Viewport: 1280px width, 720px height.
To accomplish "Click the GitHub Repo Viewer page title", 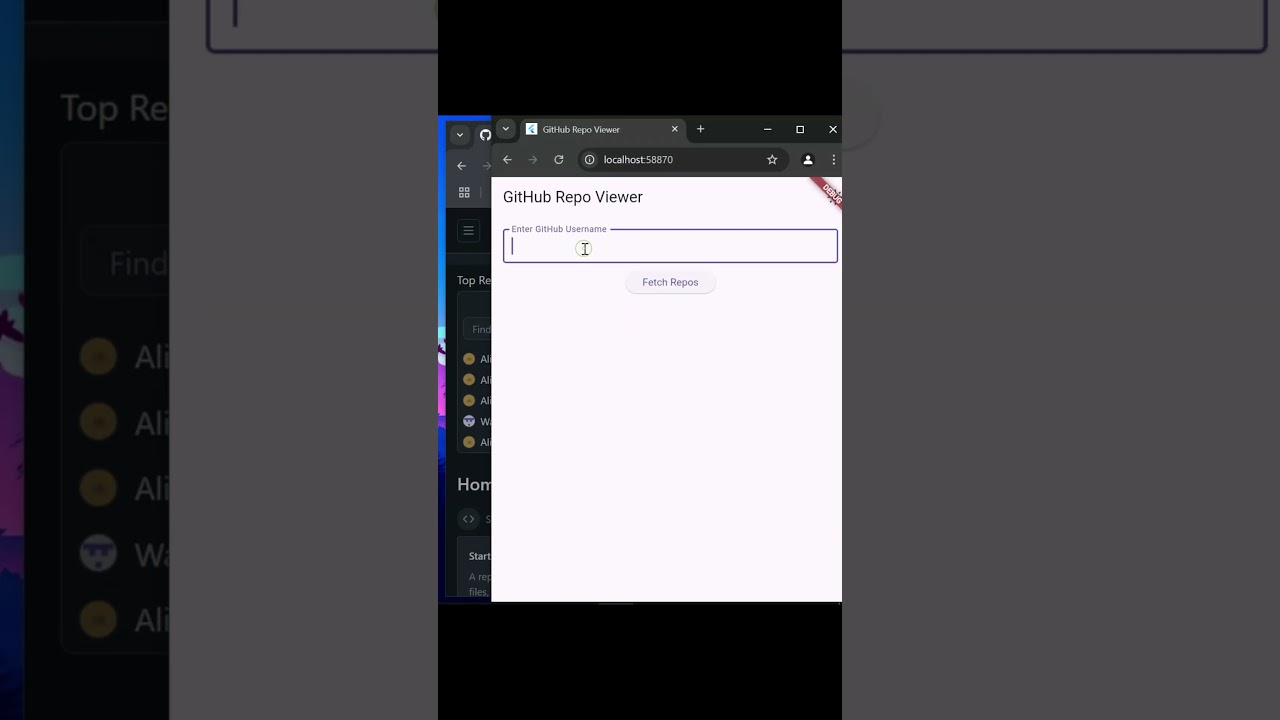I will click(573, 197).
